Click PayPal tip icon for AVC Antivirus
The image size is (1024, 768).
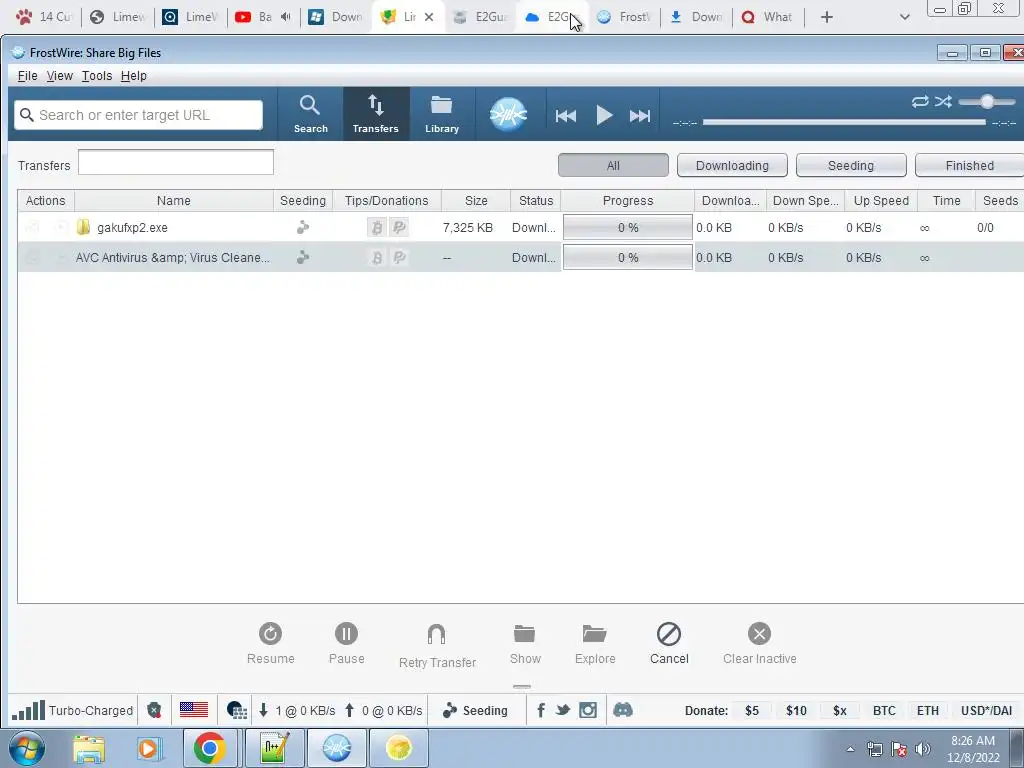[399, 257]
